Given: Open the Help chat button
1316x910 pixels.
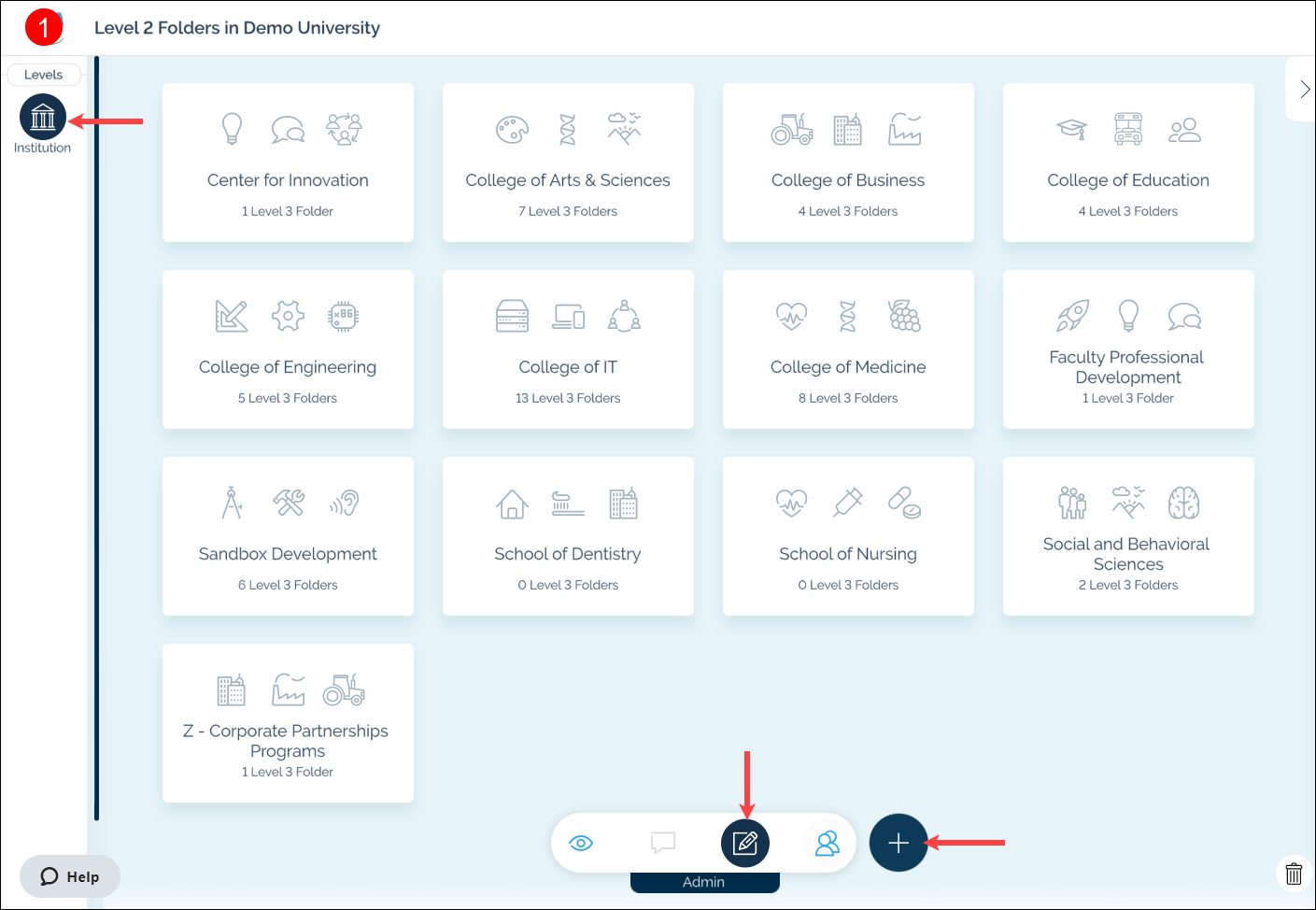Looking at the screenshot, I should 70,876.
